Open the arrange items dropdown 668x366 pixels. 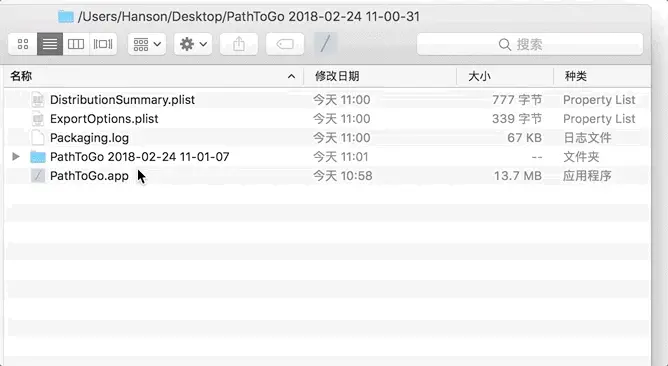pyautogui.click(x=147, y=44)
